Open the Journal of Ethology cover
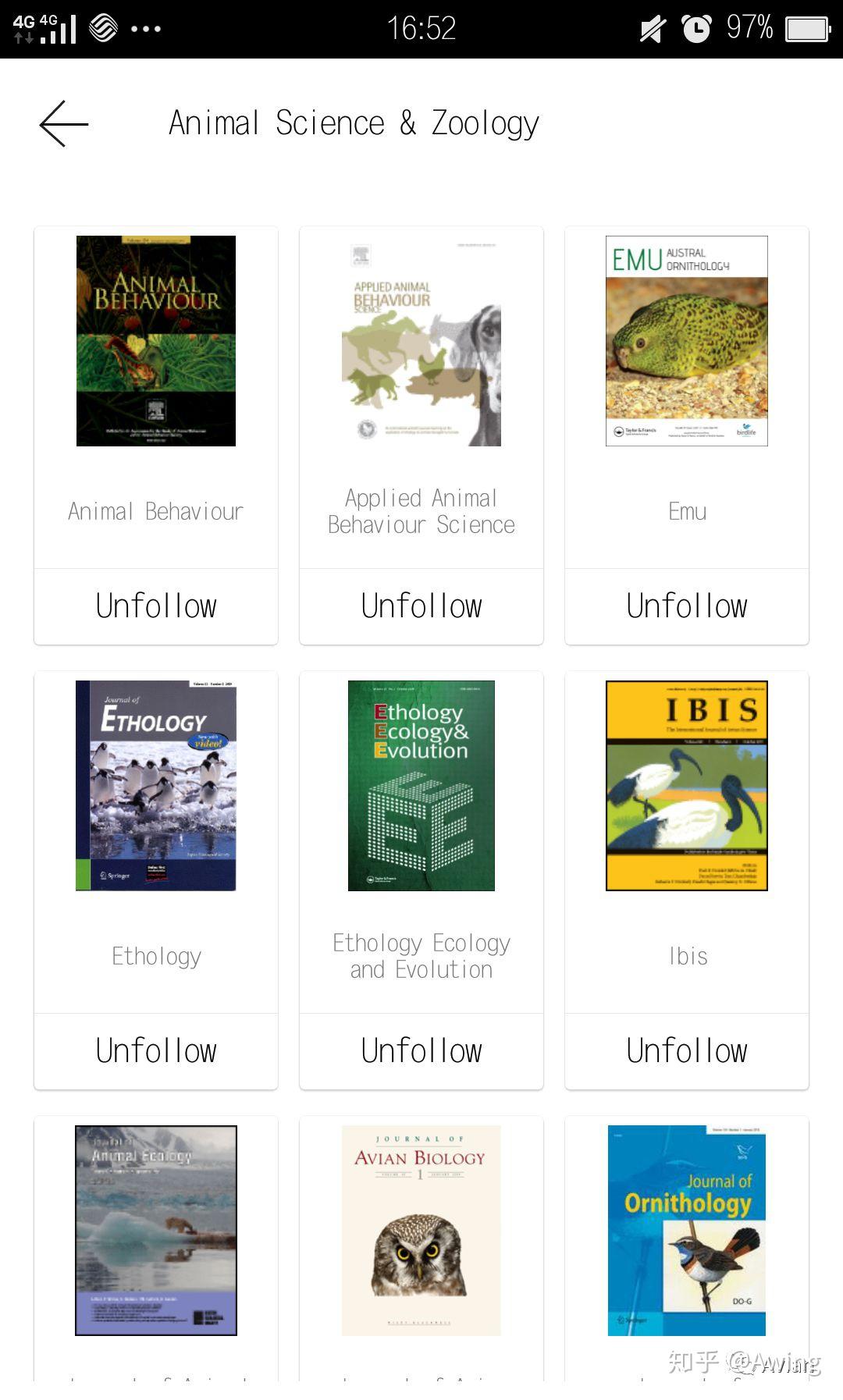Screen dimensions: 843x1400 (x=156, y=786)
